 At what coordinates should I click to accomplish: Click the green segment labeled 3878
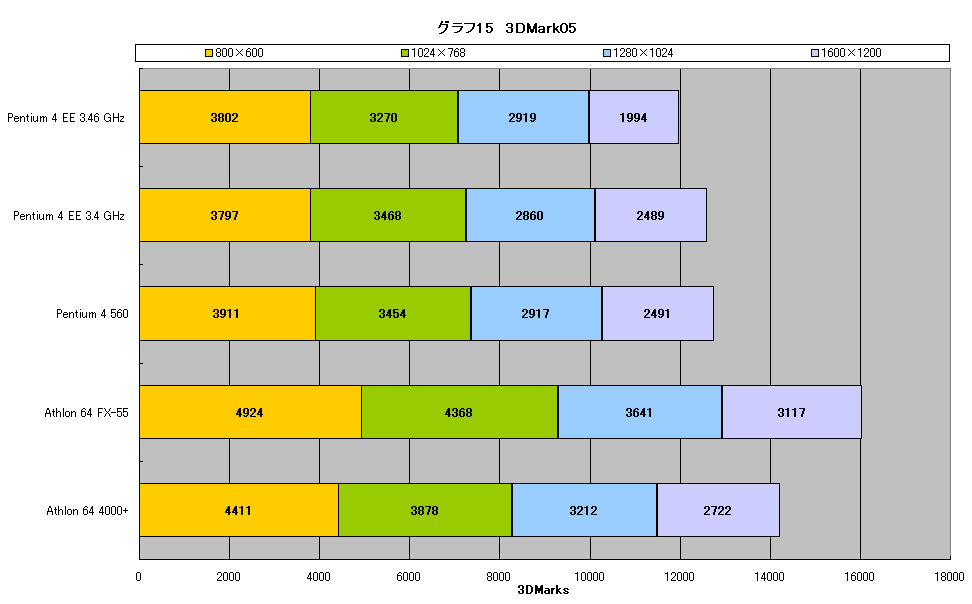pyautogui.click(x=425, y=510)
